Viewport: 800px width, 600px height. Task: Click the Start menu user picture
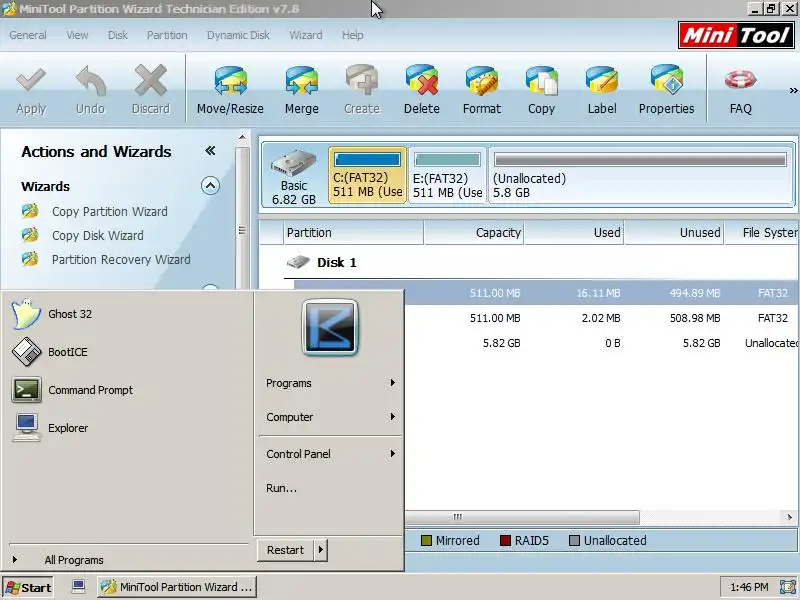coord(330,327)
